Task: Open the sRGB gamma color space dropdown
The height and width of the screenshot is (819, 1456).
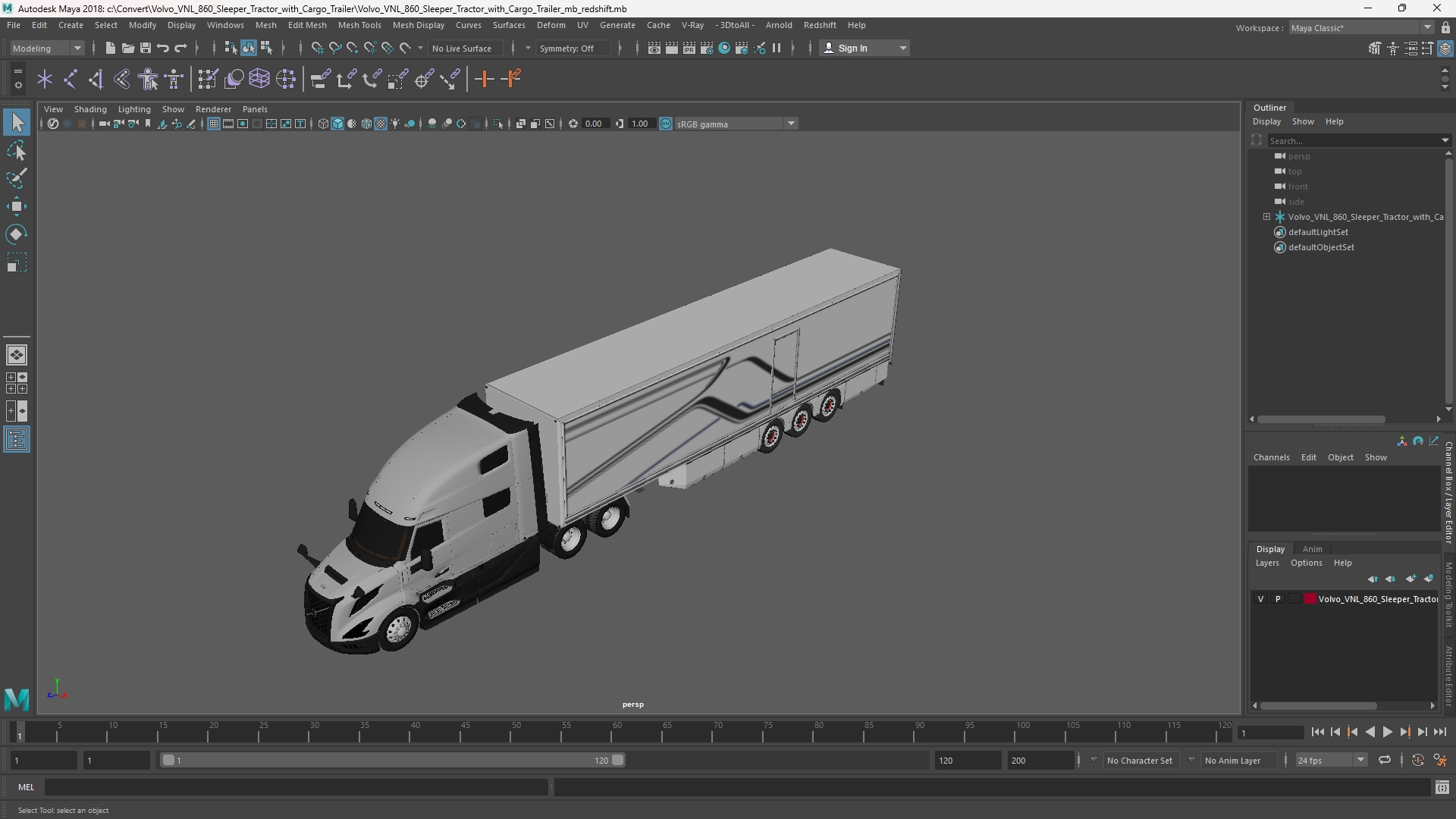Action: pyautogui.click(x=736, y=124)
